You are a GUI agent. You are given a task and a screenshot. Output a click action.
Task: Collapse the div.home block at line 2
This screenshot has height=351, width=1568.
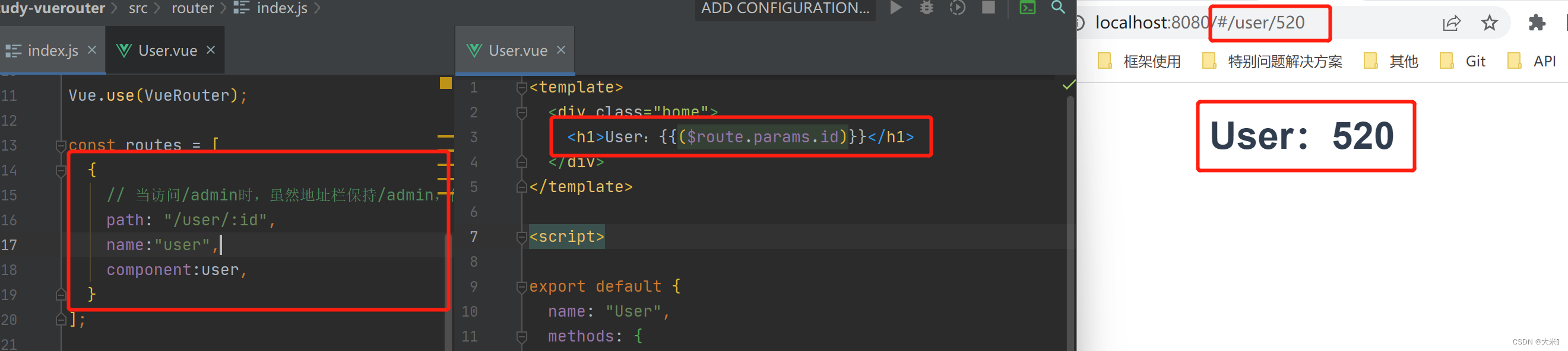click(x=522, y=113)
